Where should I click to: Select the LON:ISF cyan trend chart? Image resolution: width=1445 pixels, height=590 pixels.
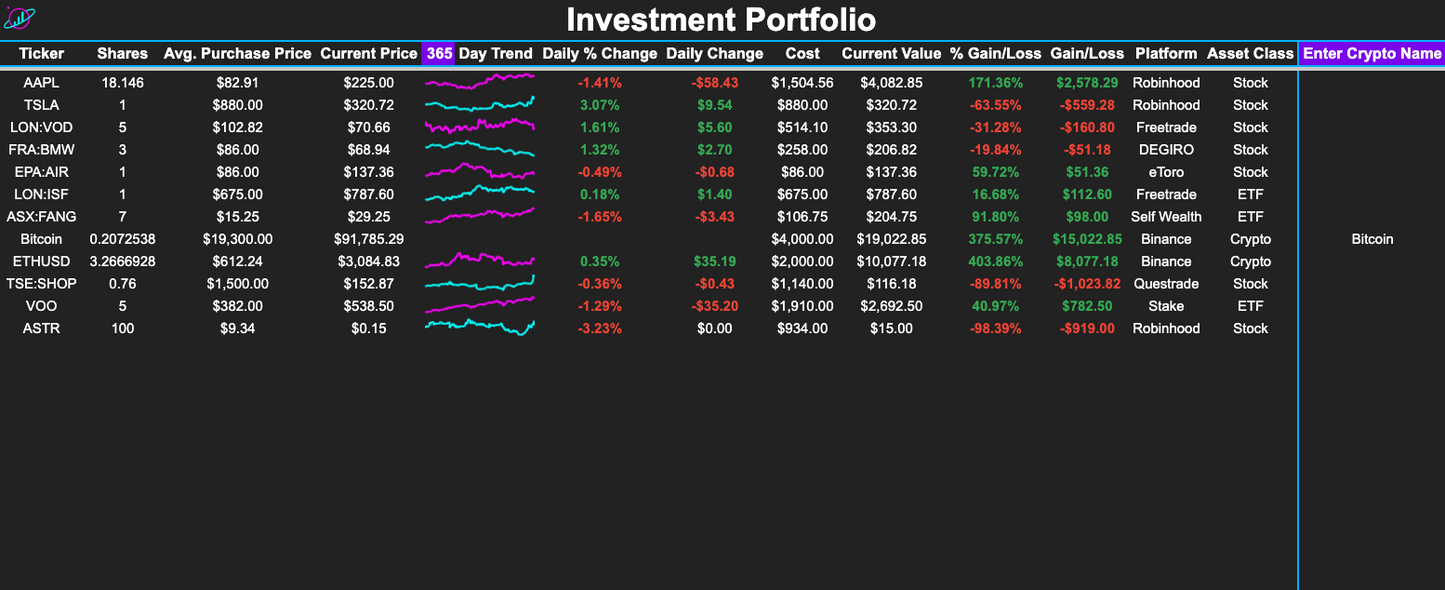[x=479, y=193]
